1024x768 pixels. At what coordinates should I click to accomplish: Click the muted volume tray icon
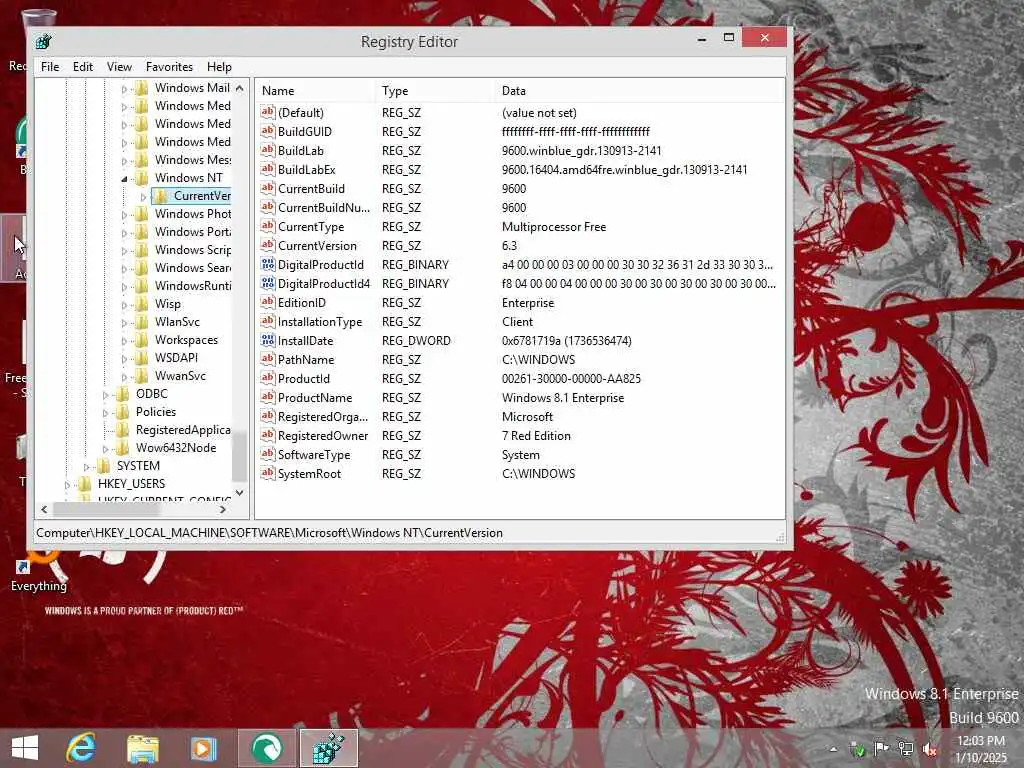click(929, 749)
